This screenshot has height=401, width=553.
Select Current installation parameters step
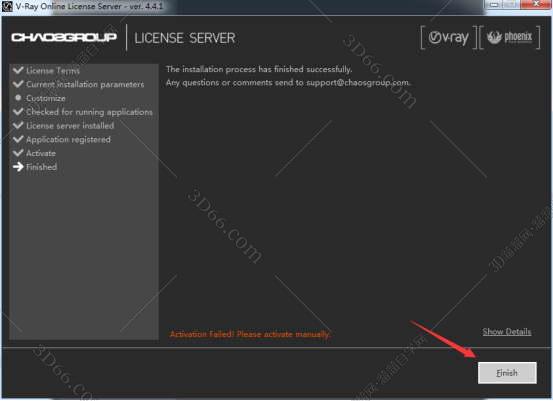pyautogui.click(x=85, y=84)
